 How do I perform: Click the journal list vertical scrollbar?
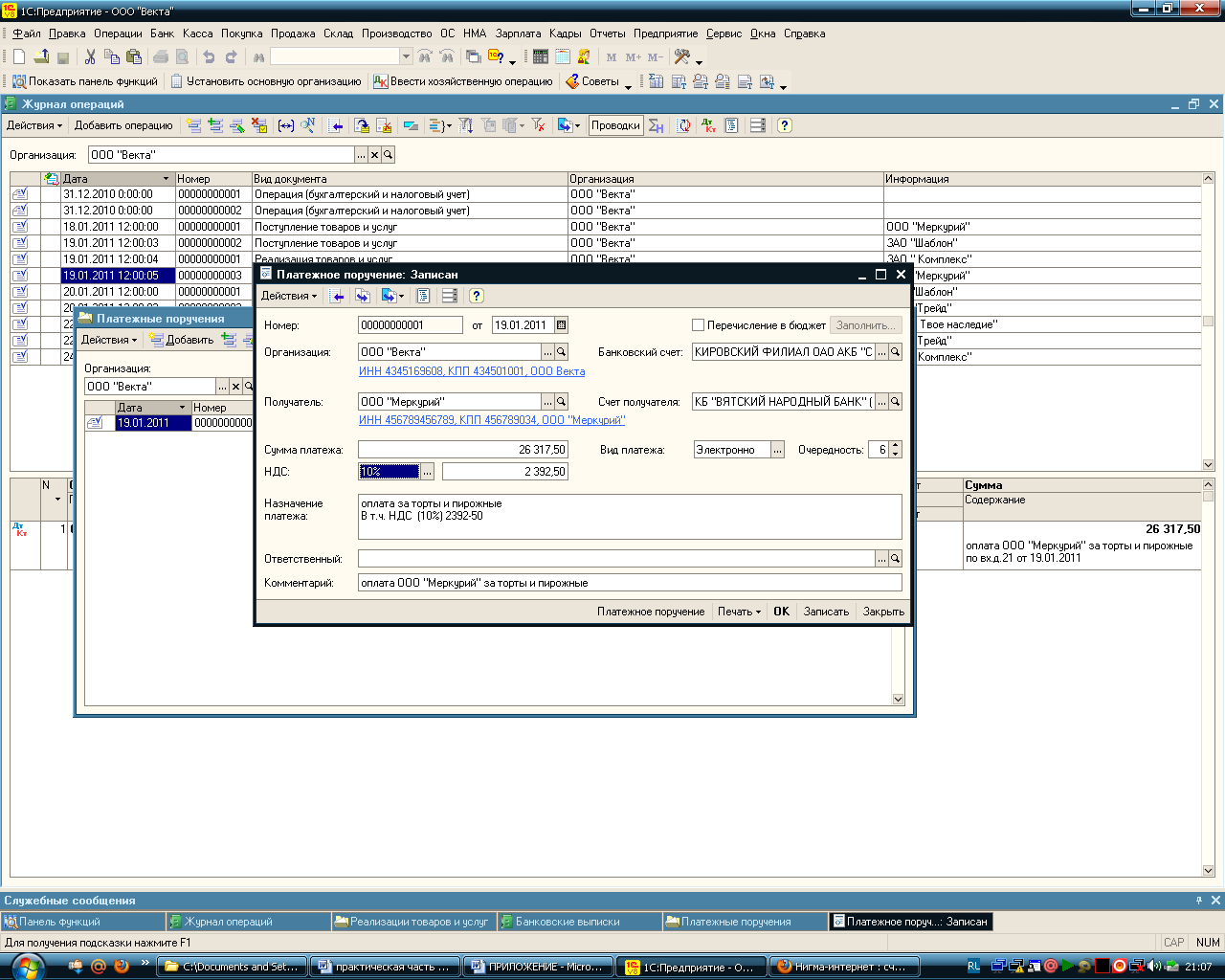coord(1208,322)
